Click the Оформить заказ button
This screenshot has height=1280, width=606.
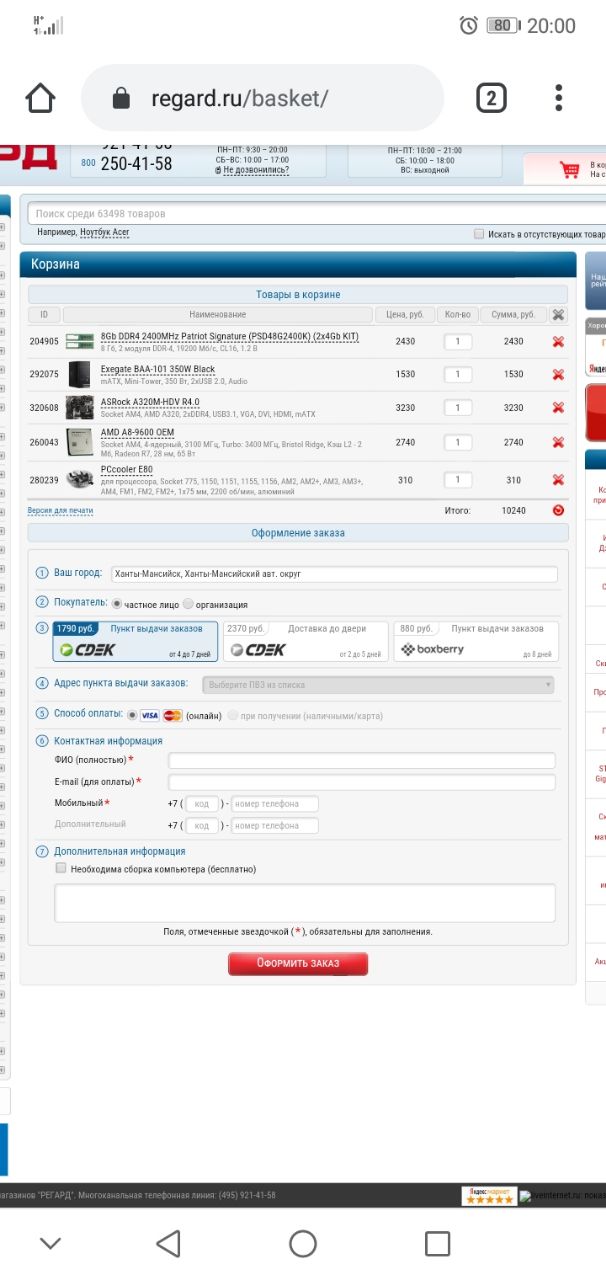tap(298, 963)
